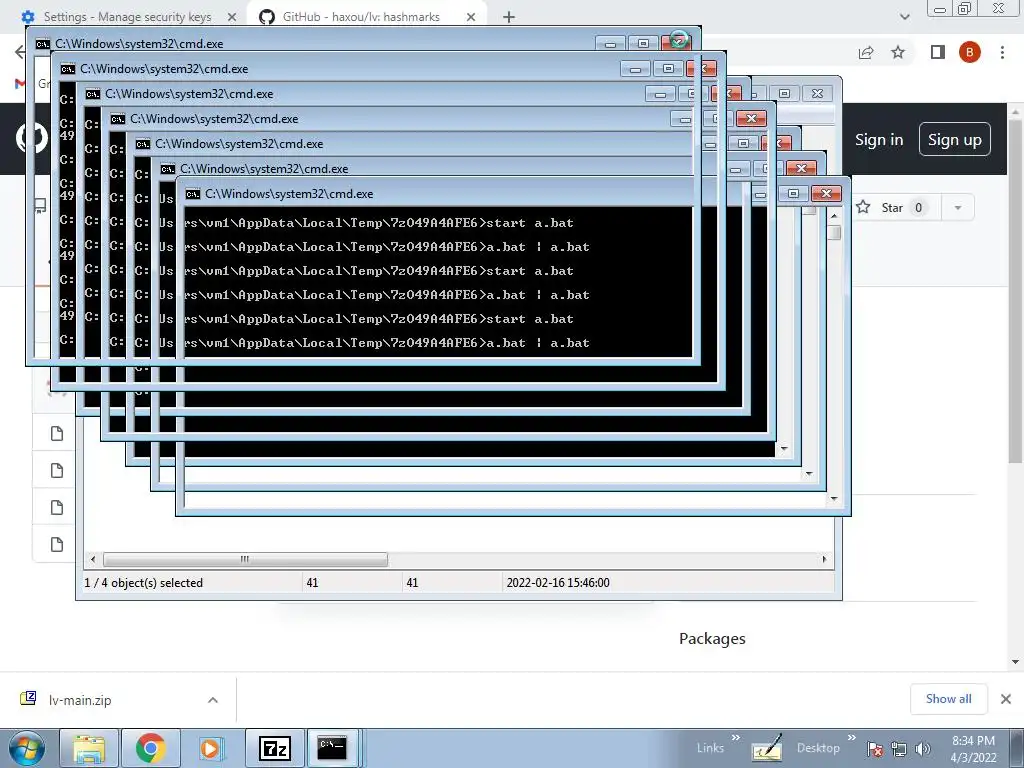Open Chrome profile B avatar
The width and height of the screenshot is (1024, 768).
pos(970,52)
